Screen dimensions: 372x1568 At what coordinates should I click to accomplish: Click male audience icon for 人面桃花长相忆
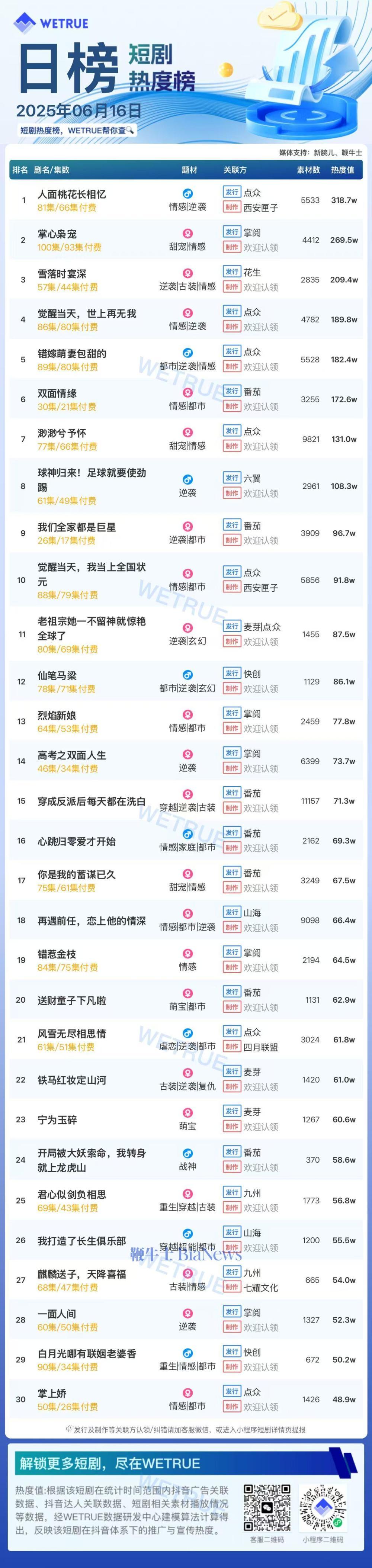[x=187, y=193]
